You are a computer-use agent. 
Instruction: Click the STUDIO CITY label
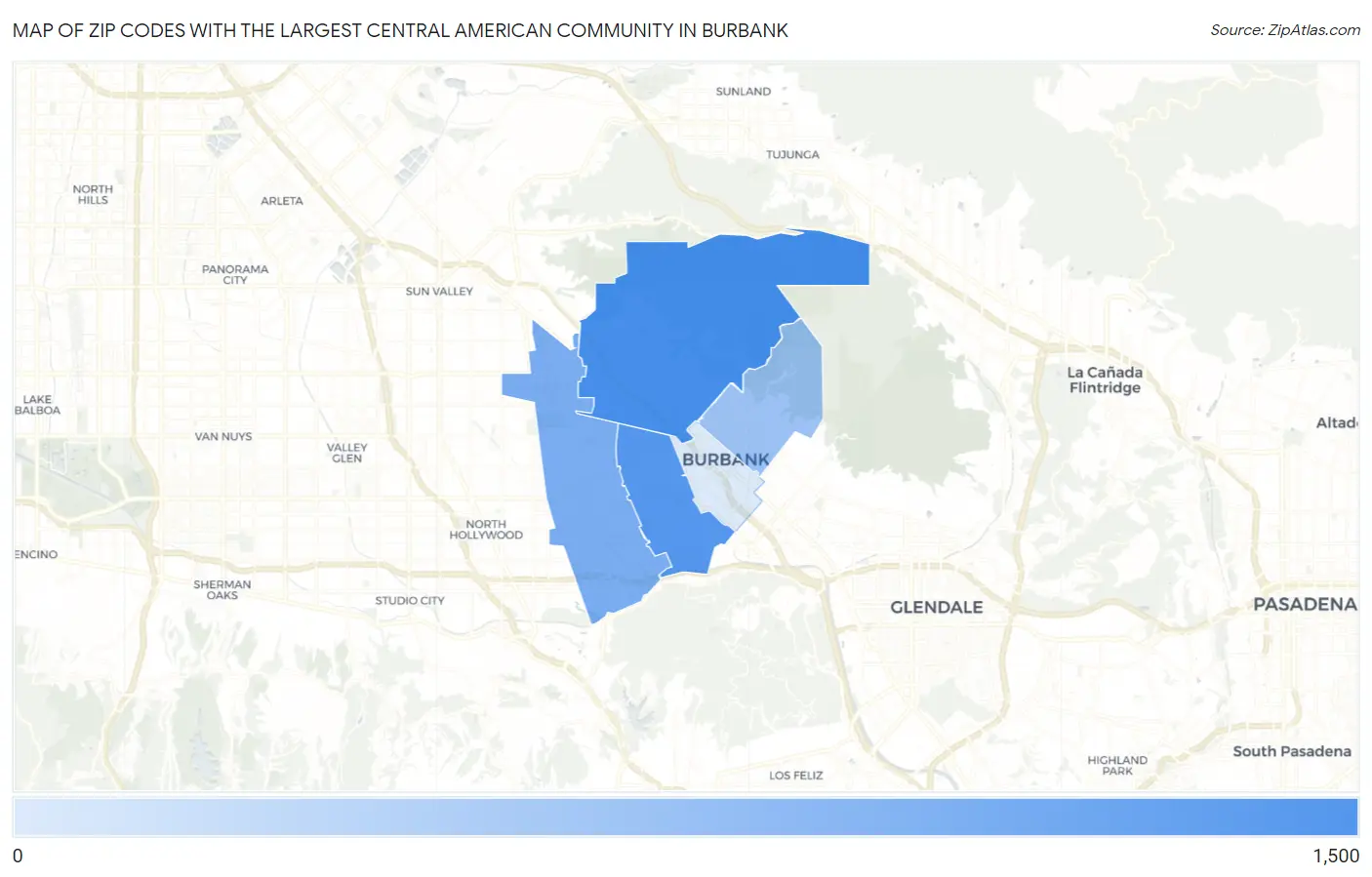[x=410, y=601]
